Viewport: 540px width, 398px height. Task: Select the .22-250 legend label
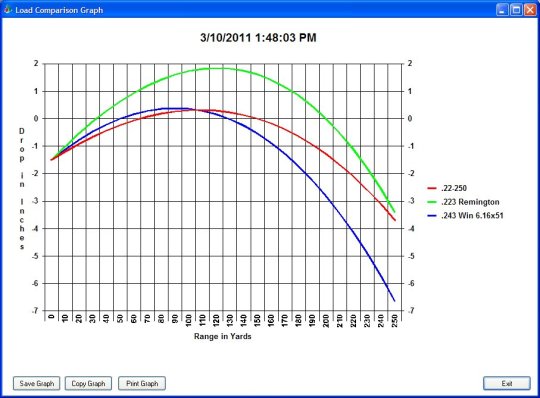(454, 188)
